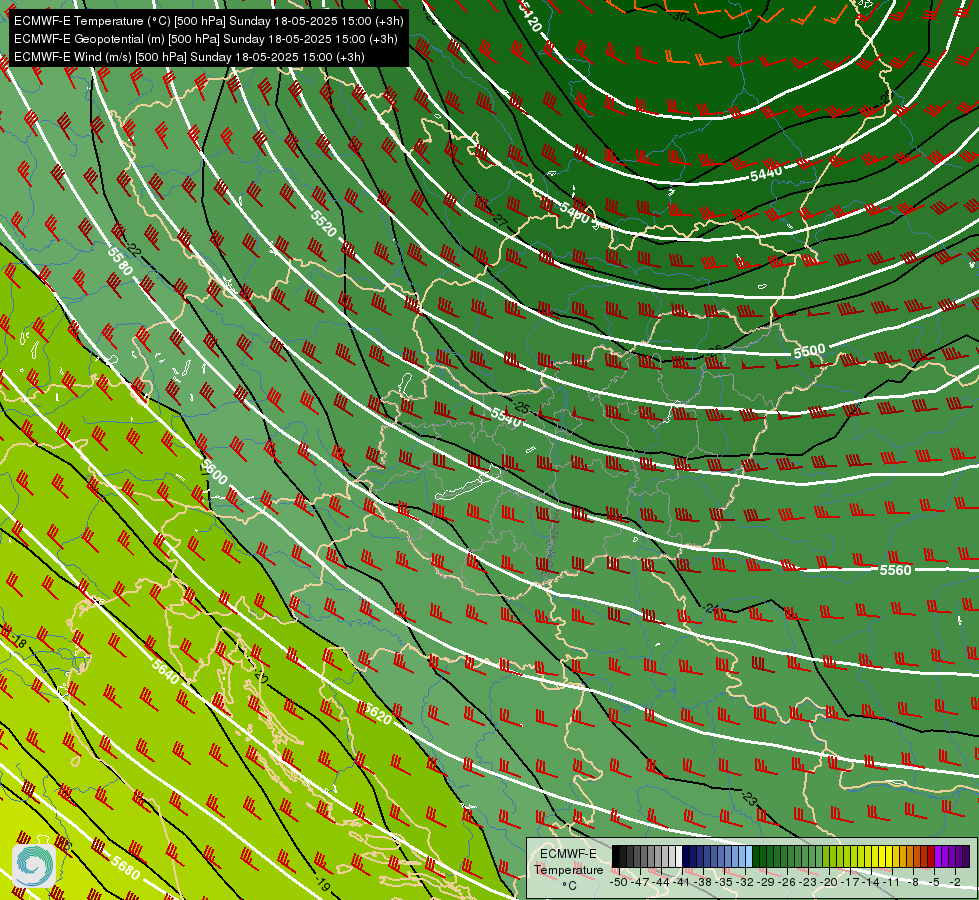This screenshot has width=979, height=900.
Task: Click the -25 isotherm label on map
Action: [x=521, y=408]
